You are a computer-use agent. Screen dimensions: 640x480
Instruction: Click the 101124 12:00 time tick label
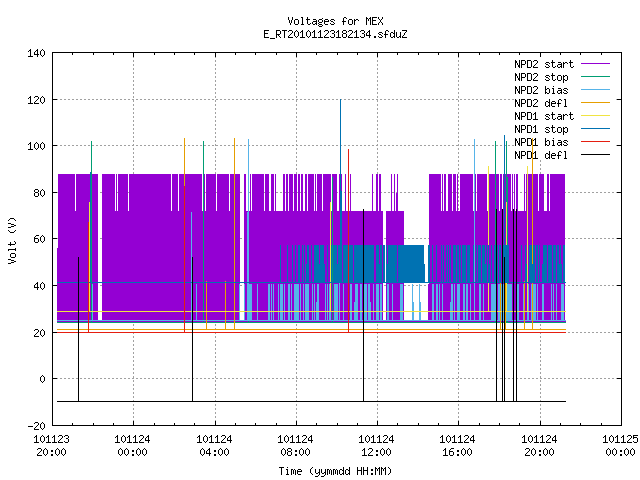click(376, 446)
